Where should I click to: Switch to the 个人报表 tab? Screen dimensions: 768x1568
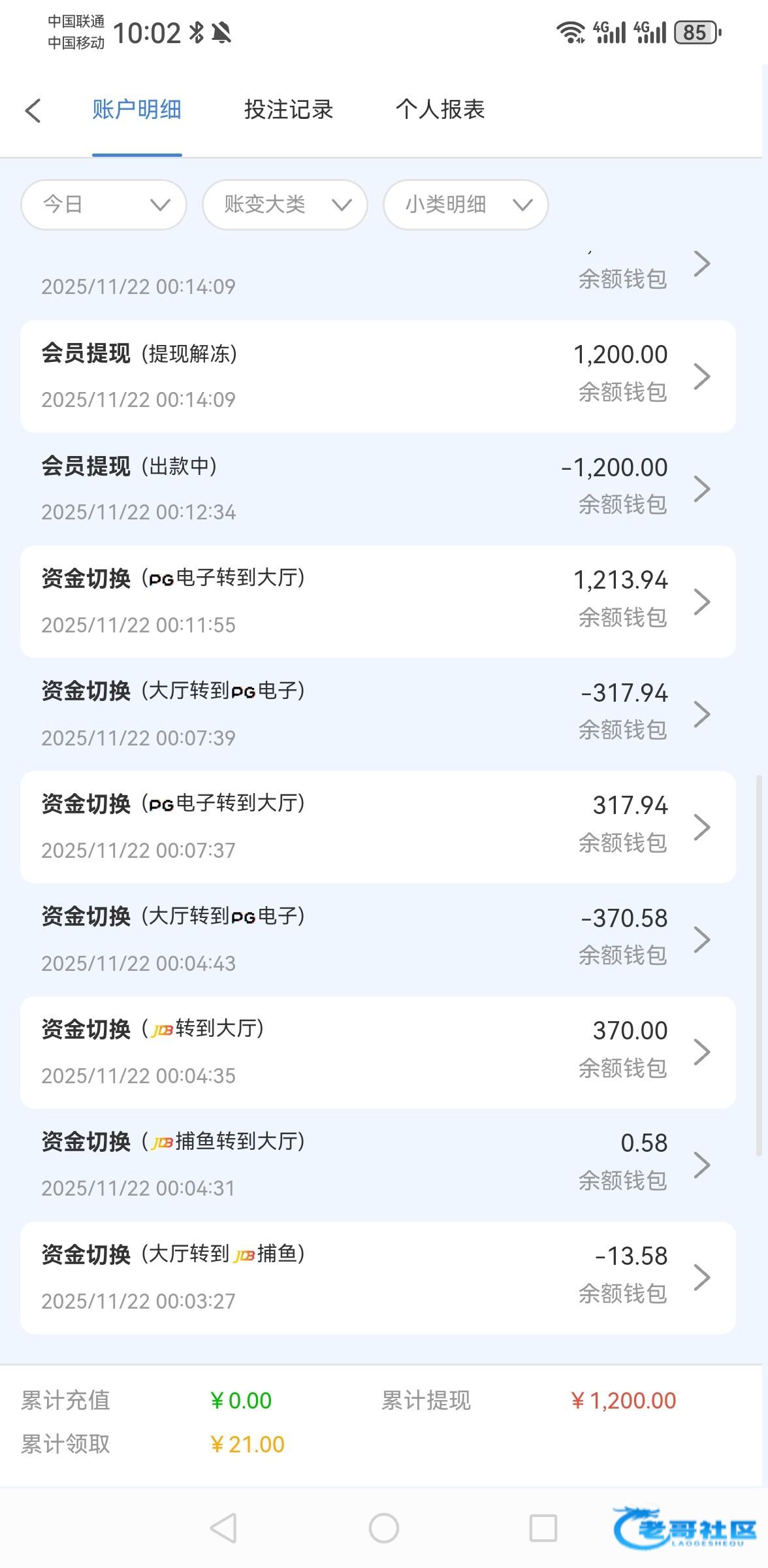[440, 110]
